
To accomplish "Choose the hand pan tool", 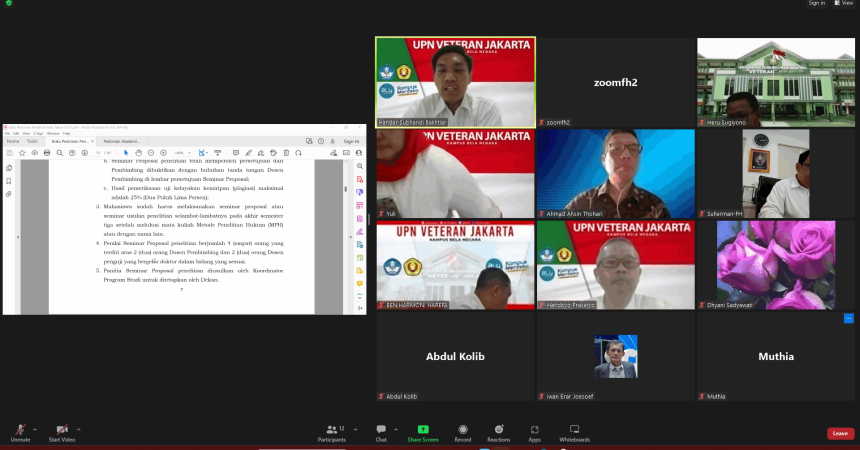I will pyautogui.click(x=139, y=153).
